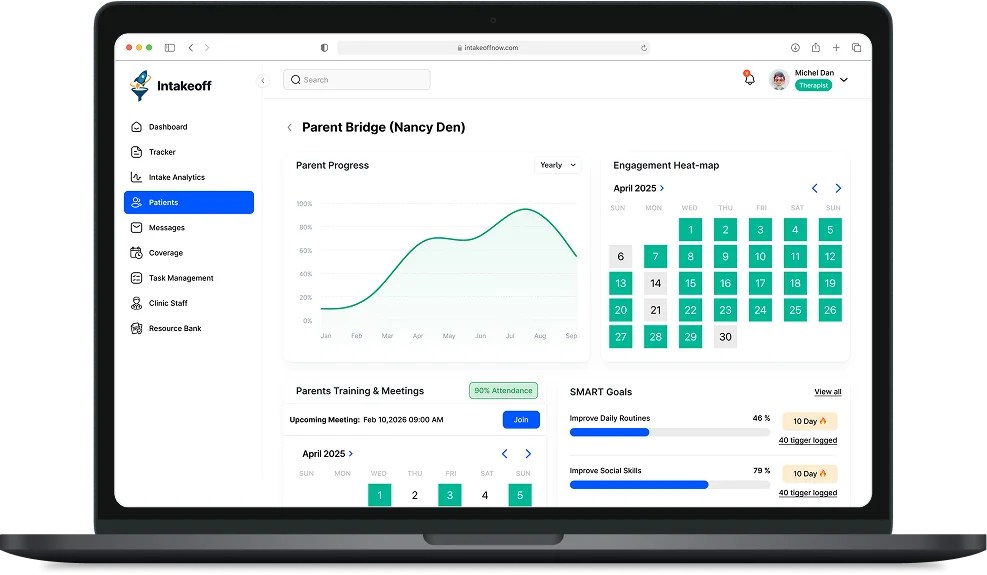Click Improve Daily Routines progress bar
This screenshot has width=987, height=575.
tap(670, 432)
